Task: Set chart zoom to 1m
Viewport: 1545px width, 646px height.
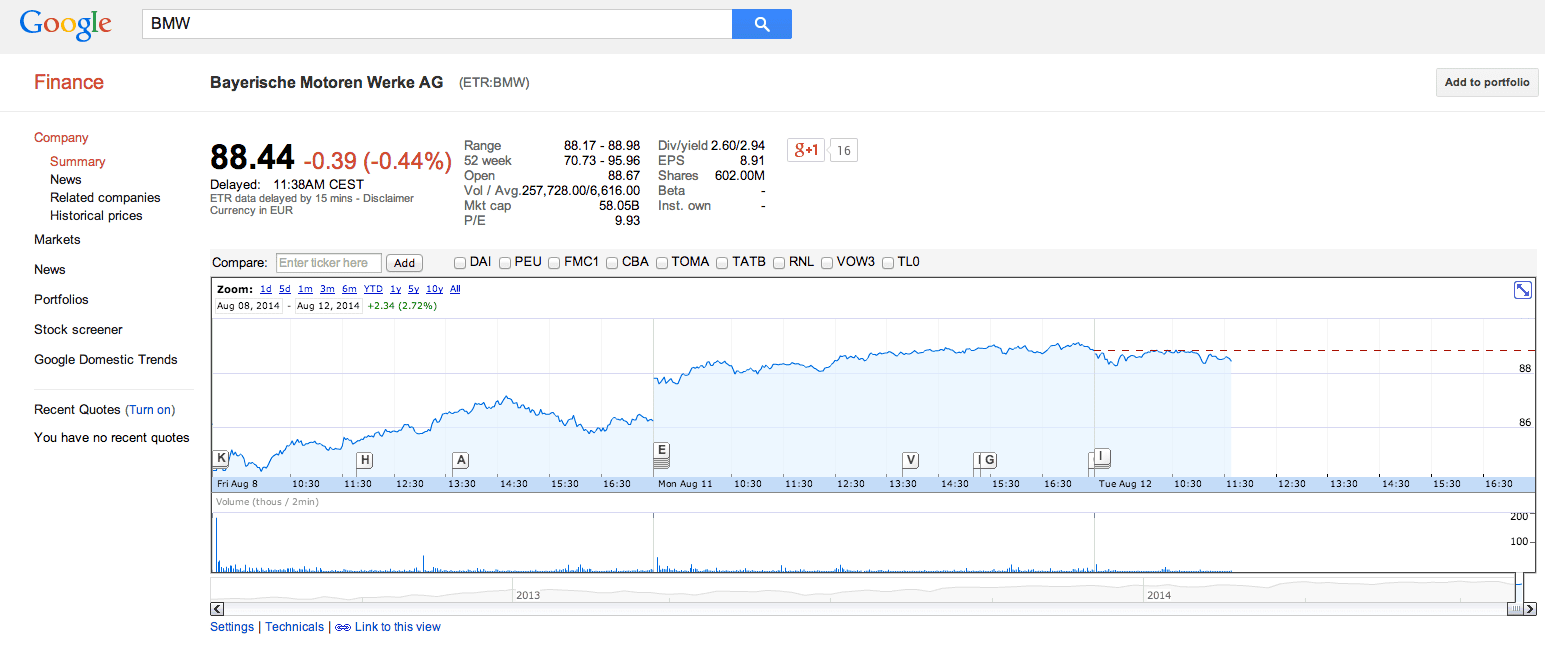Action: click(x=305, y=289)
